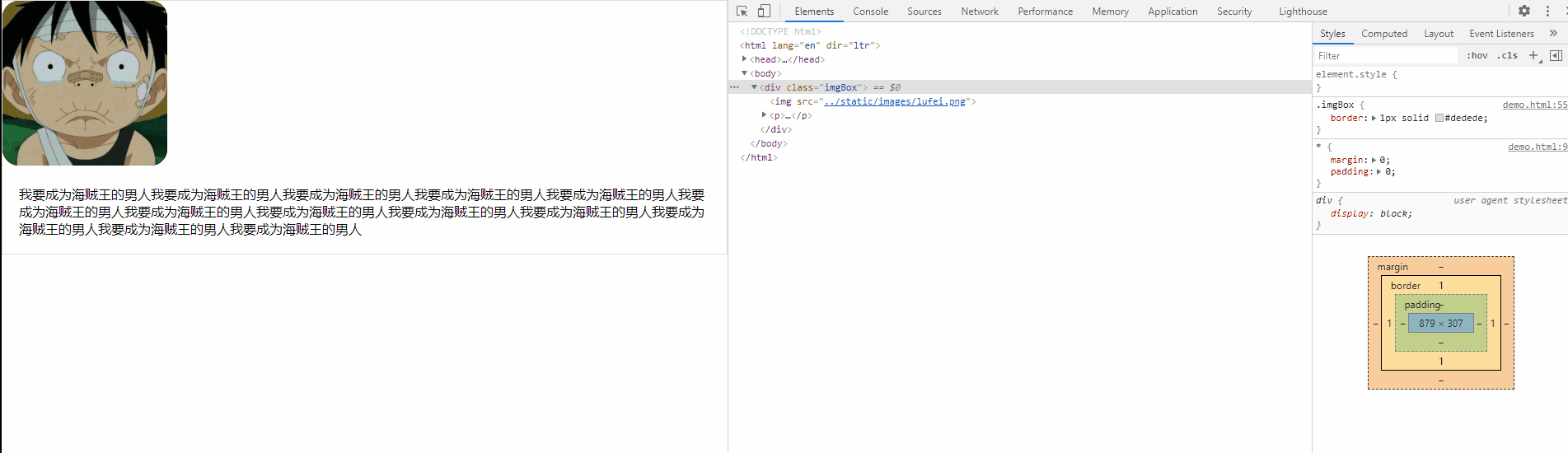Open the Performance tab

tap(1045, 12)
